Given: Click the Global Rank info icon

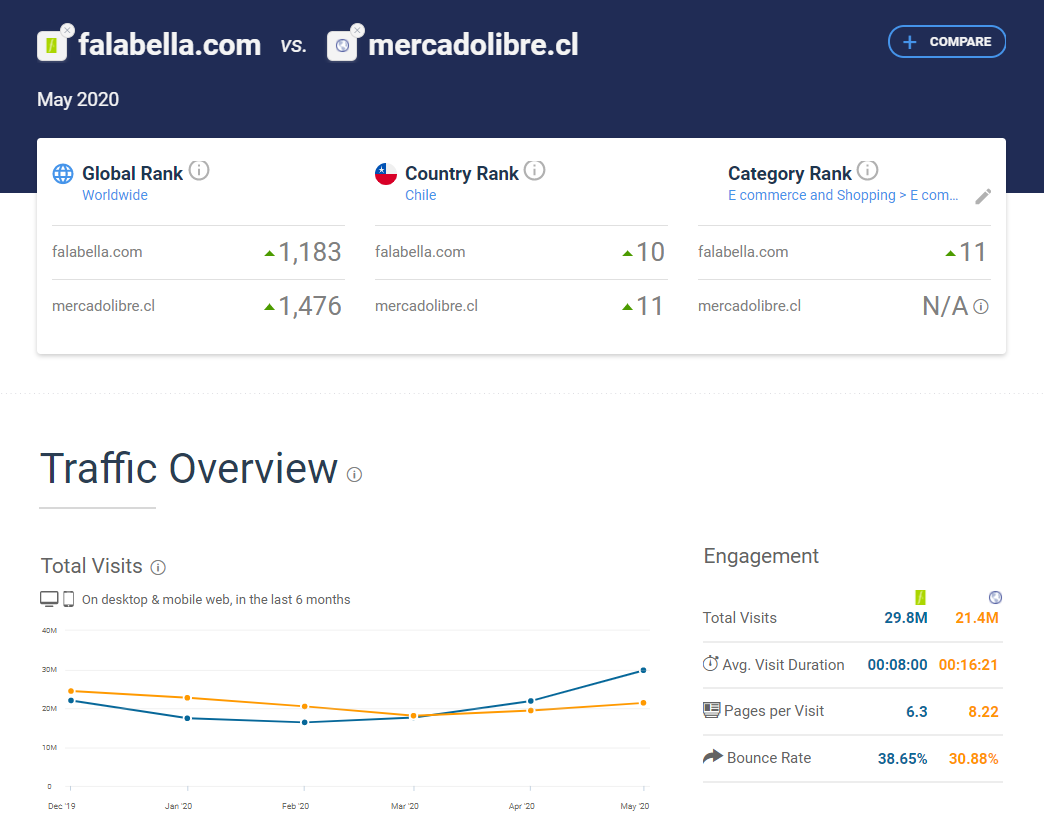Looking at the screenshot, I should point(199,170).
